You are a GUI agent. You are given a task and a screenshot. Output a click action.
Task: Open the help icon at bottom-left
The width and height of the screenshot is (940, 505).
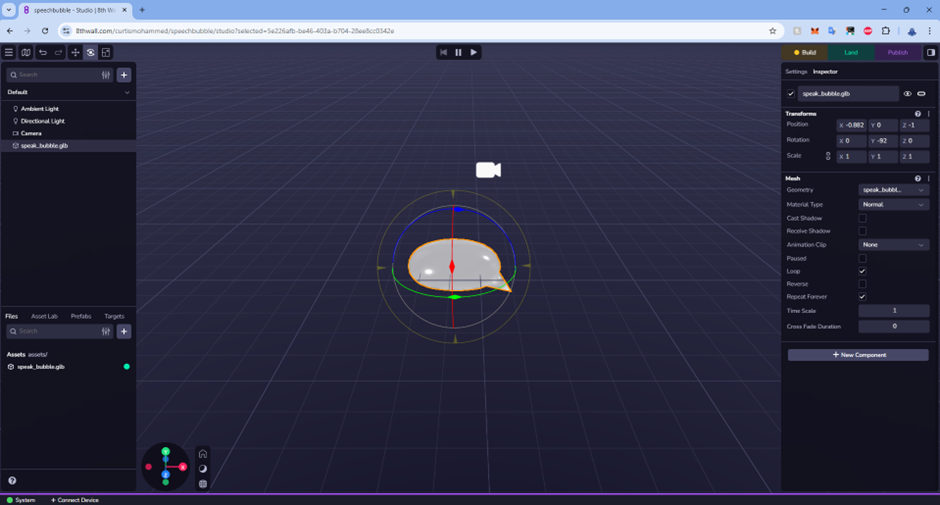click(x=12, y=481)
